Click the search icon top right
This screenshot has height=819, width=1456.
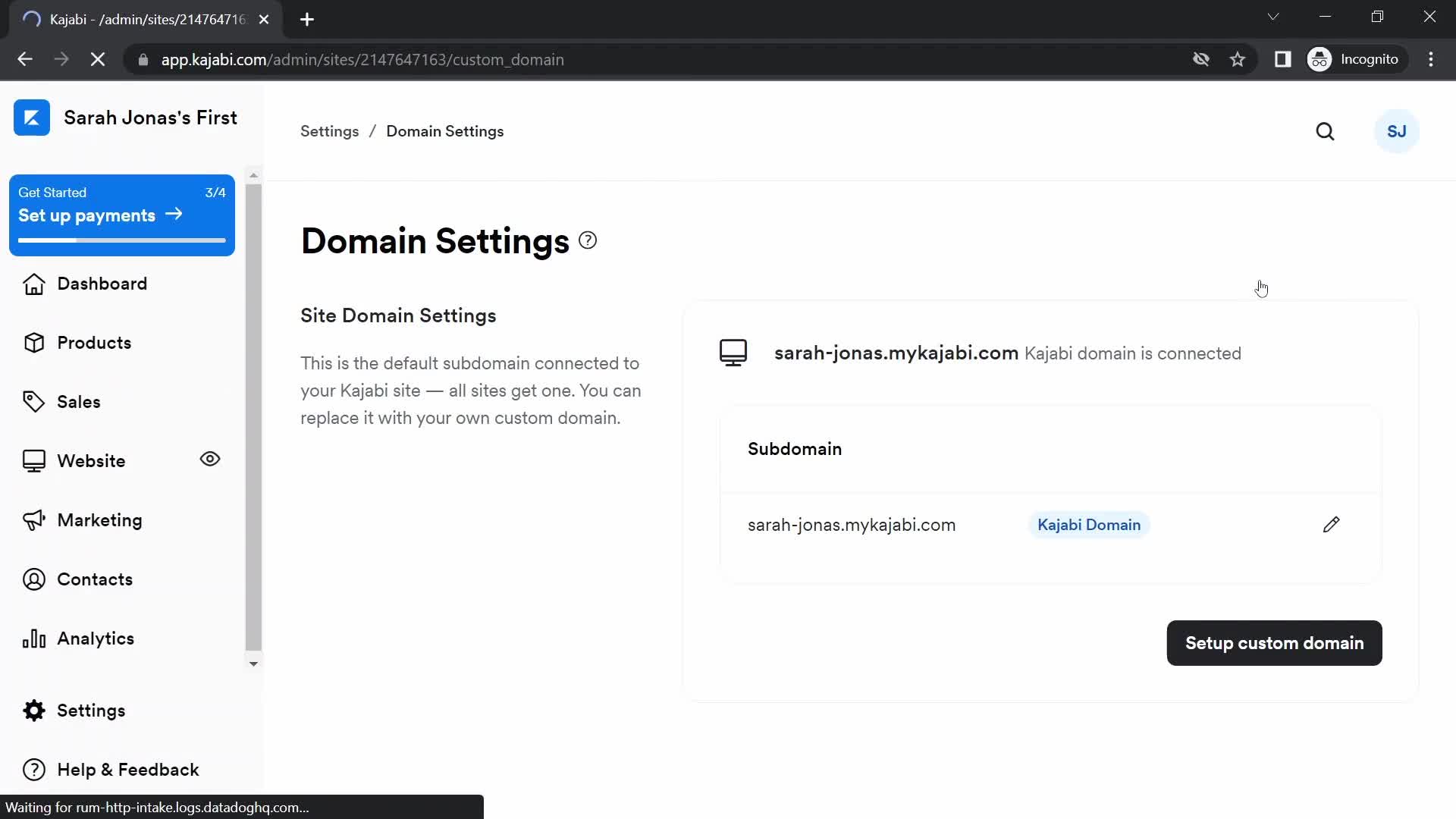(x=1325, y=131)
